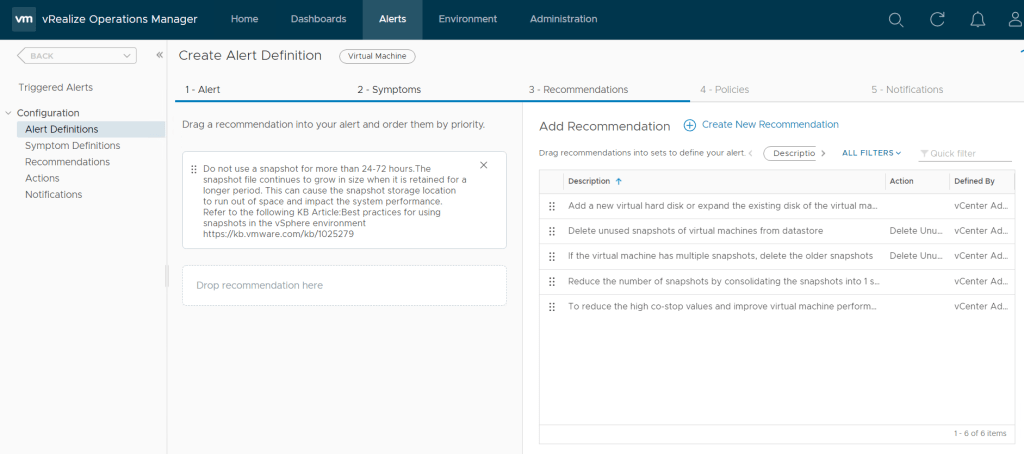This screenshot has height=454, width=1024.
Task: Expand the ALL FILTERS dropdown
Action: coord(871,153)
